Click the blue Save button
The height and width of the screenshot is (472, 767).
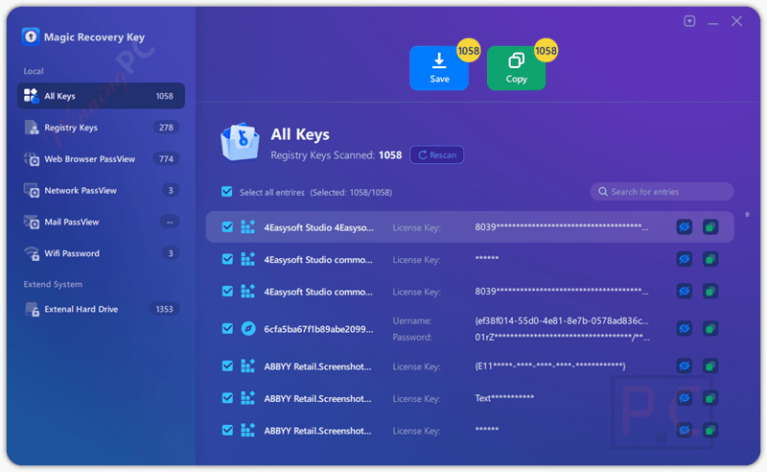tap(439, 68)
